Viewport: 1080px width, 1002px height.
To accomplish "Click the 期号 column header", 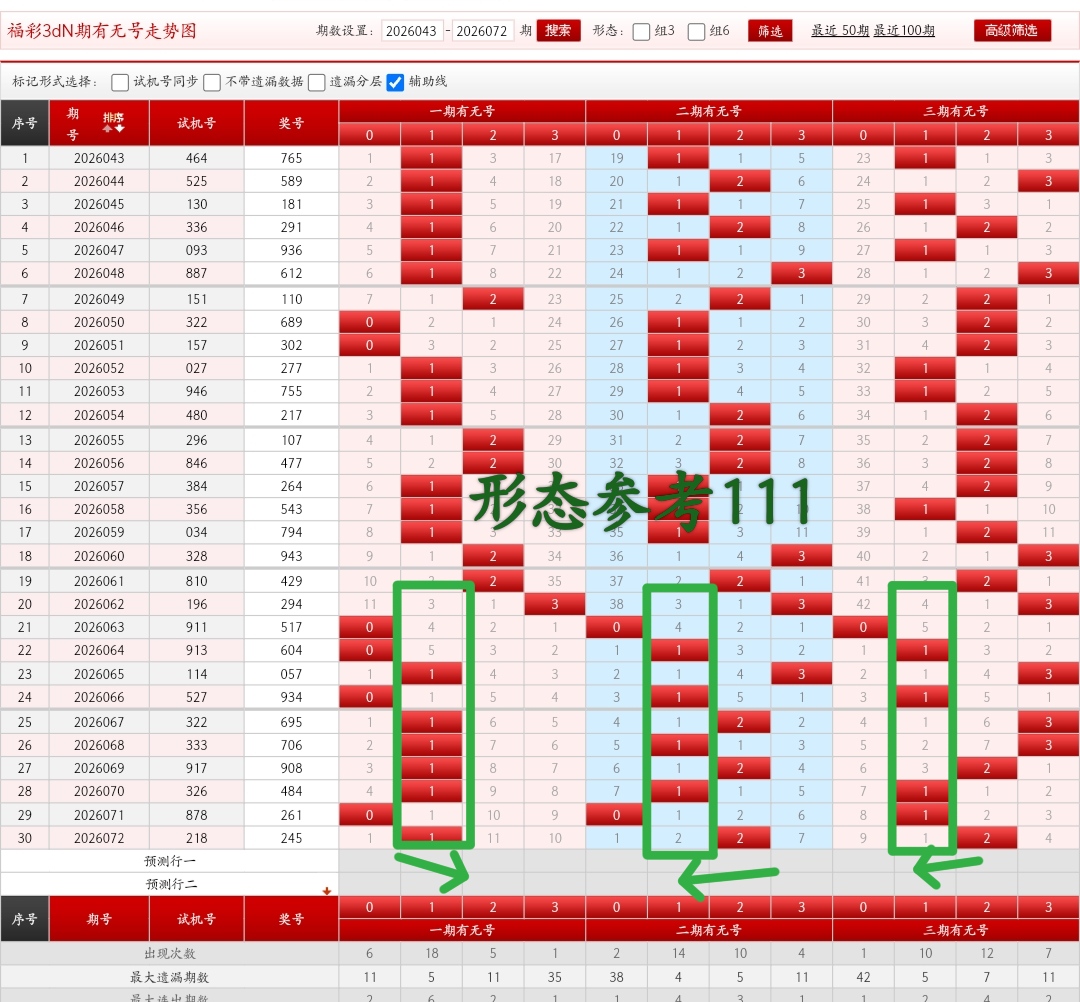I will tap(76, 120).
